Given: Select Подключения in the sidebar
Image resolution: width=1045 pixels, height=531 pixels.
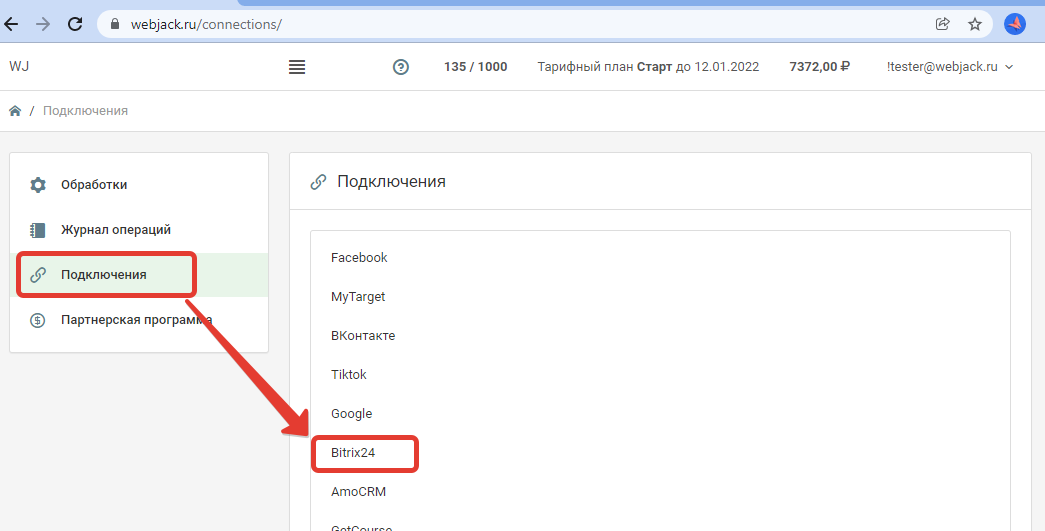Looking at the screenshot, I should point(139,274).
